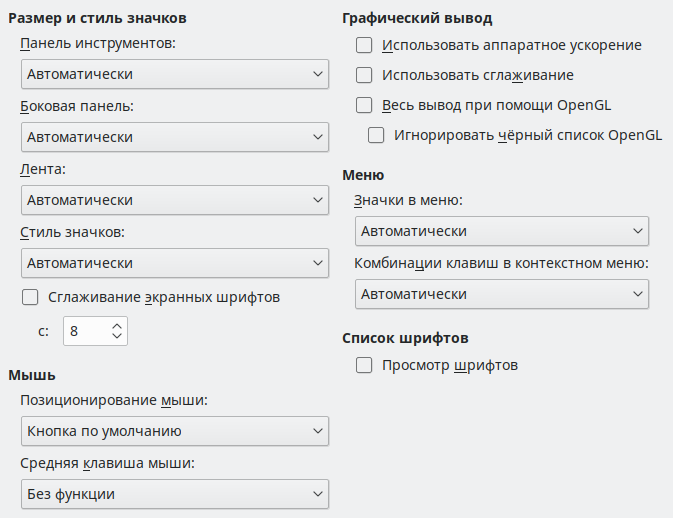Click the font smoothing size up arrow
This screenshot has width=673, height=518.
[x=117, y=325]
